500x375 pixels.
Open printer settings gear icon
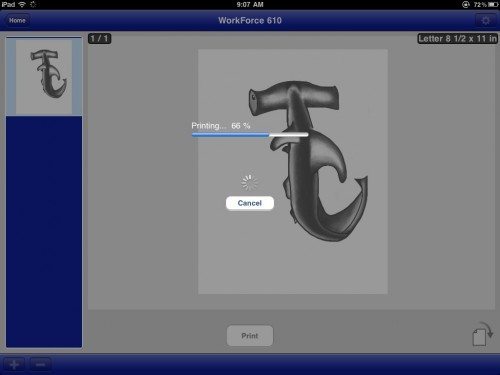tap(486, 21)
